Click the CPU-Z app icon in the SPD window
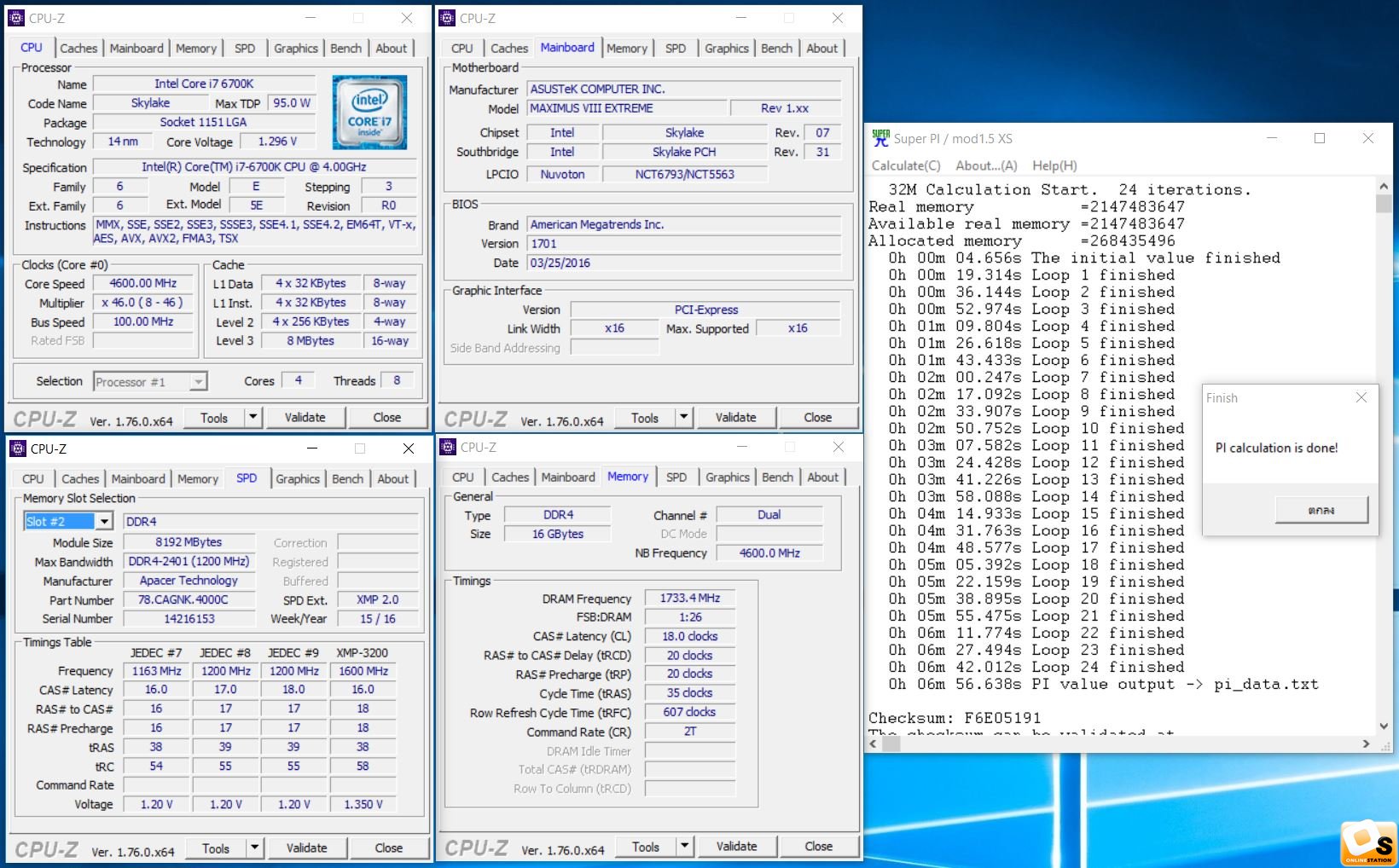The height and width of the screenshot is (868, 1399). (18, 448)
